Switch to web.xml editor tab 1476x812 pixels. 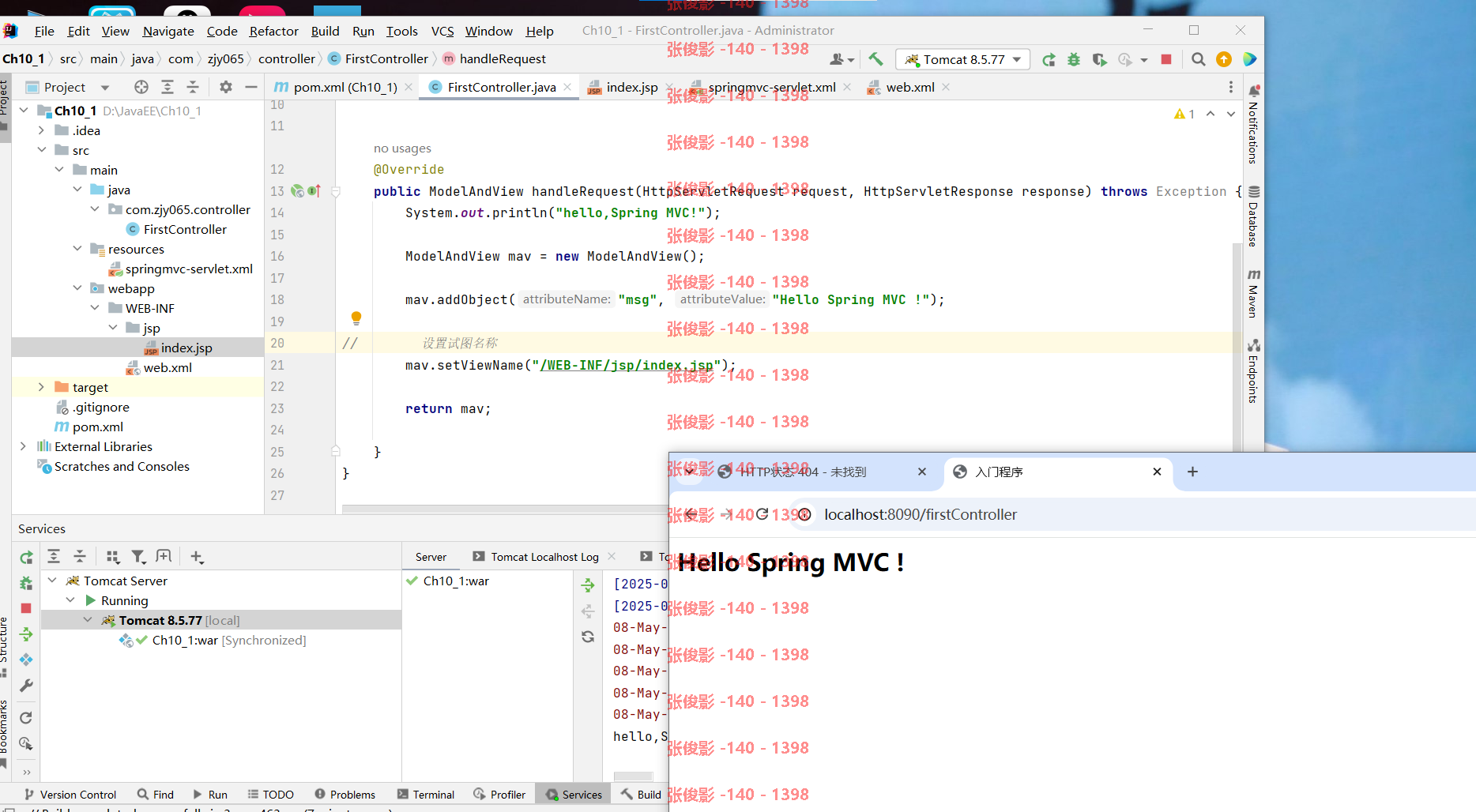[909, 87]
